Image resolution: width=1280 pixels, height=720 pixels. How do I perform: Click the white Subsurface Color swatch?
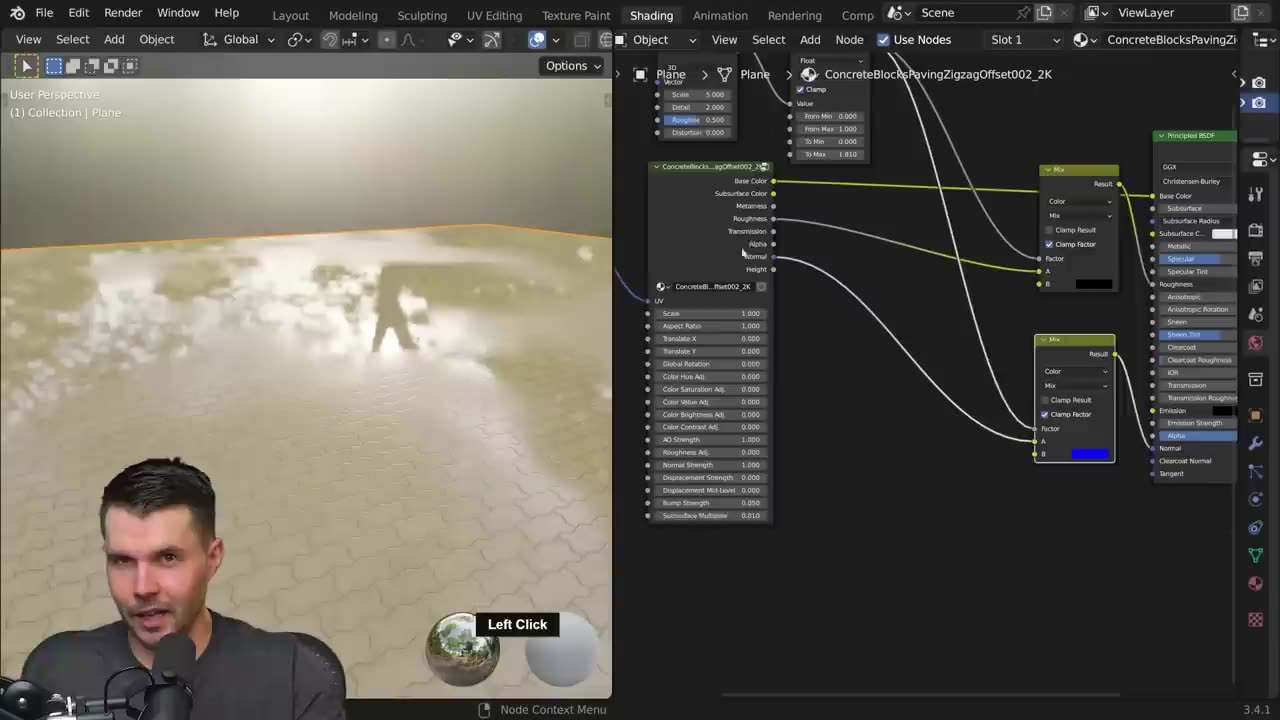pyautogui.click(x=1224, y=234)
